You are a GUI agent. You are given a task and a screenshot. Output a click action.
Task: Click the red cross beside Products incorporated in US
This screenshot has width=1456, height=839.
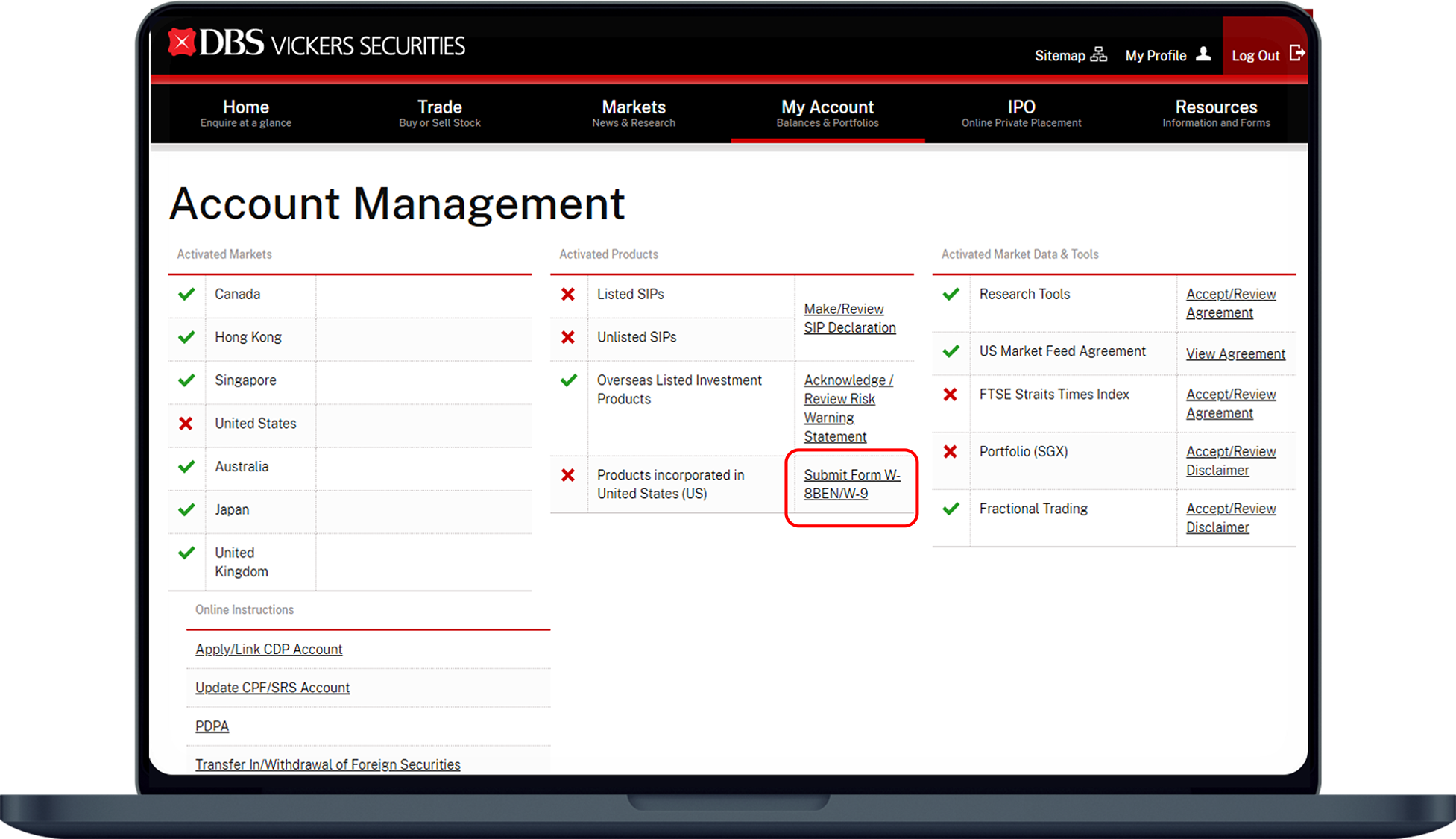tap(568, 475)
